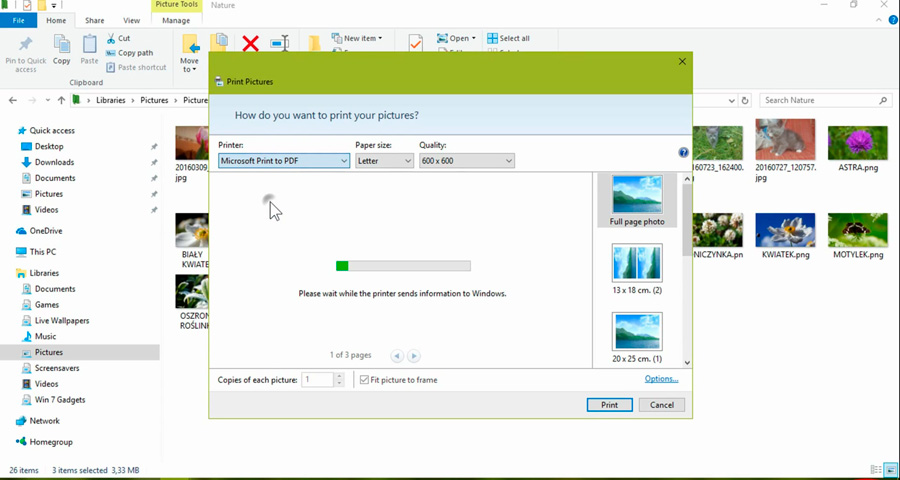This screenshot has height=480, width=900.
Task: Select Live Wallpapers in sidebar
Action: pyautogui.click(x=61, y=320)
